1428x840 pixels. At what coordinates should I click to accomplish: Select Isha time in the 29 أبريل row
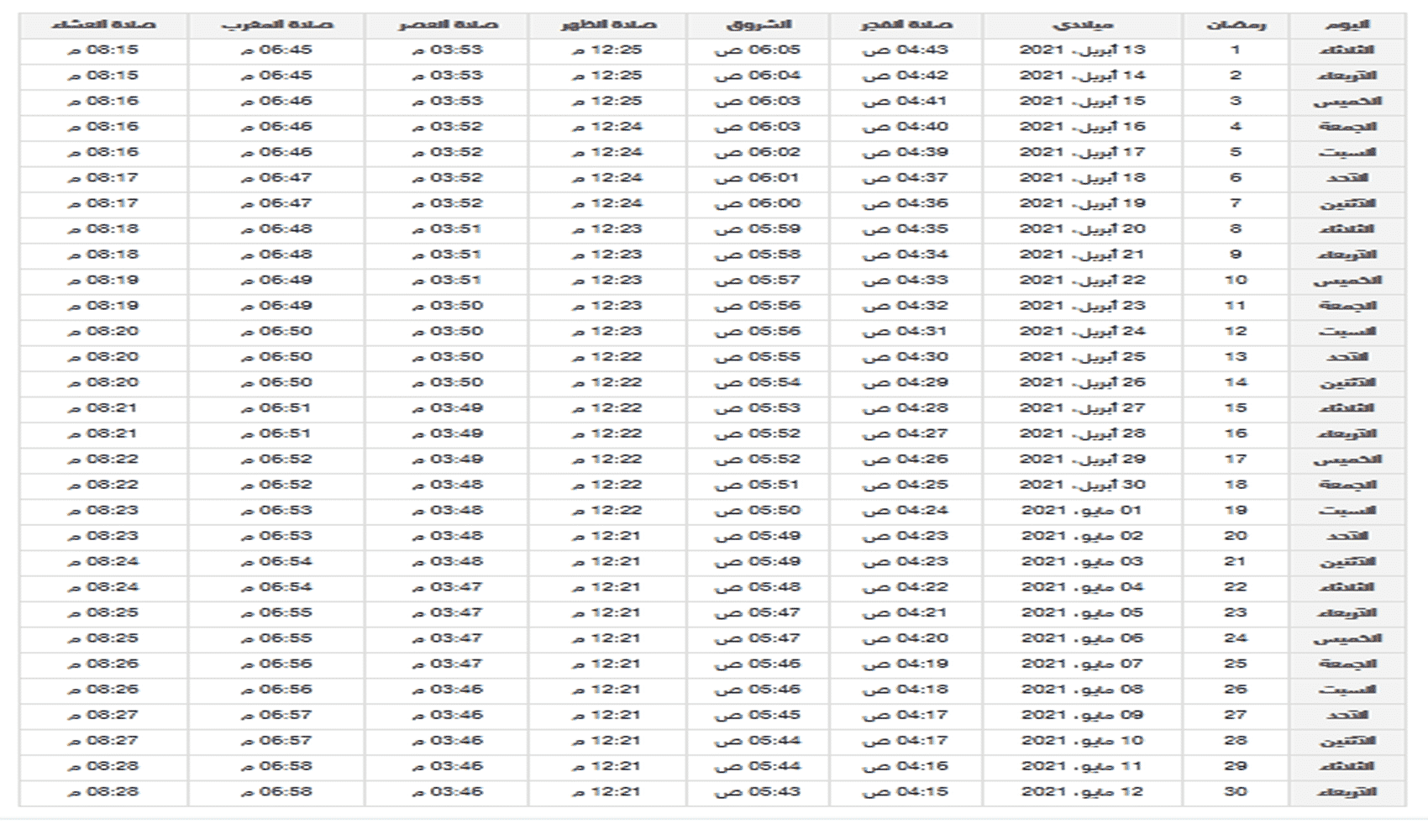(x=103, y=459)
